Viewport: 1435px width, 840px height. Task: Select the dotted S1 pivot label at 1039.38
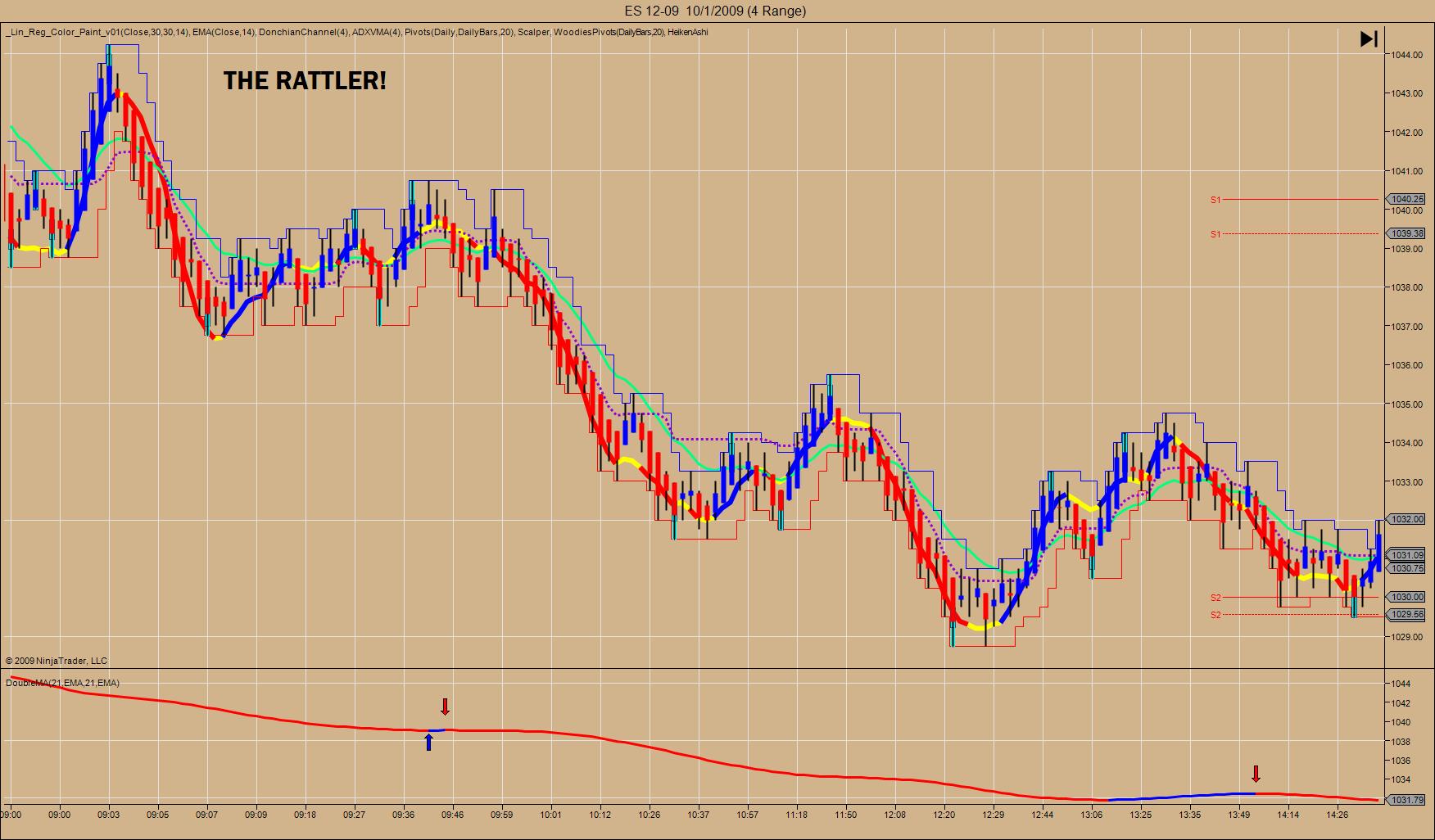(1215, 234)
